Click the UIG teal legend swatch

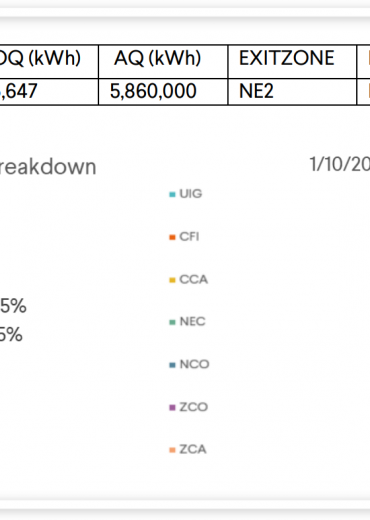(172, 194)
